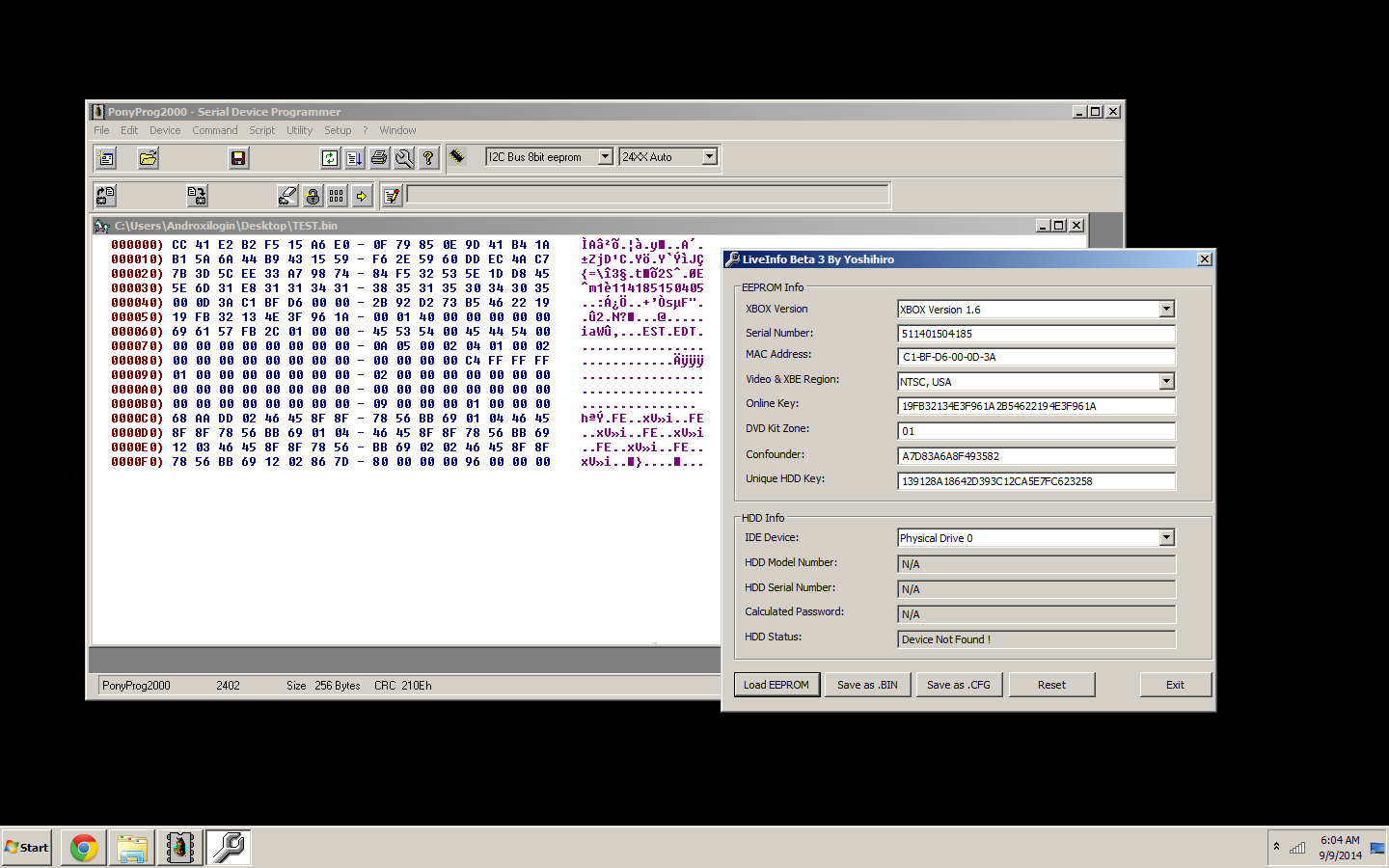Open a device file using the folder icon
The width and height of the screenshot is (1389, 868).
[x=148, y=158]
